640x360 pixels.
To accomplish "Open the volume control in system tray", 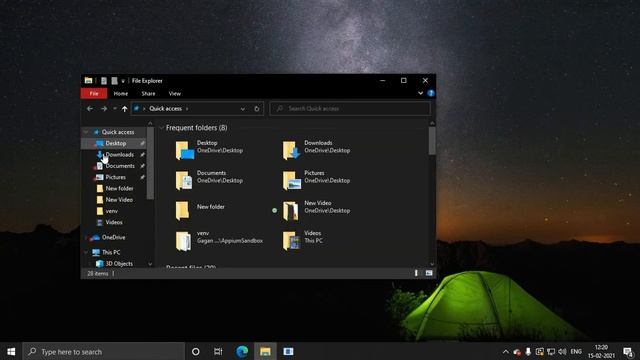I will tap(562, 351).
